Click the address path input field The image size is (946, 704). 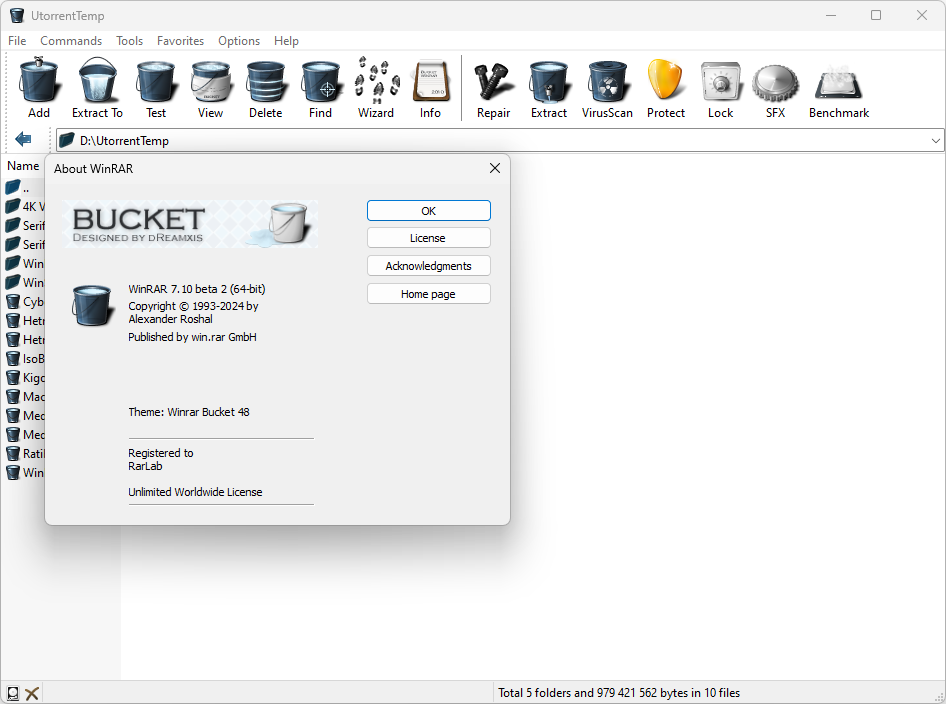point(500,141)
